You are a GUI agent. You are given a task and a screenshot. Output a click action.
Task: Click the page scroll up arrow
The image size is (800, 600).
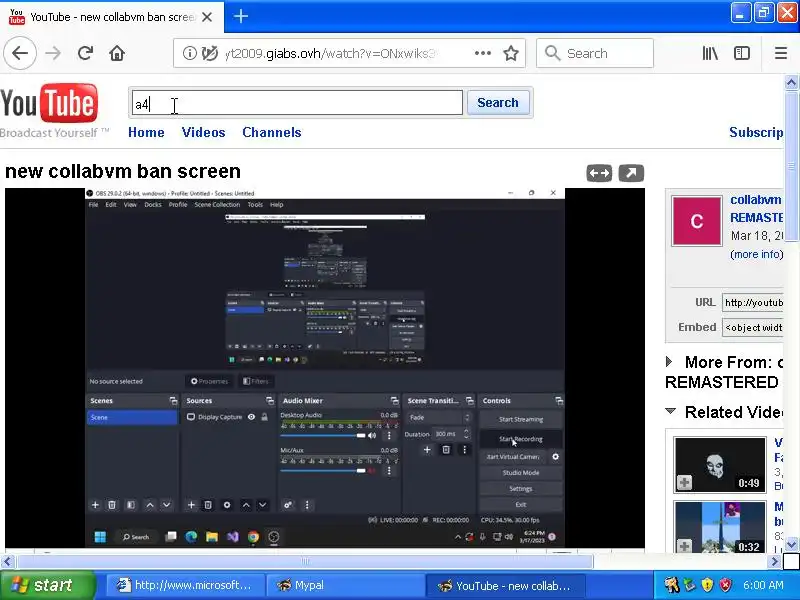click(791, 82)
